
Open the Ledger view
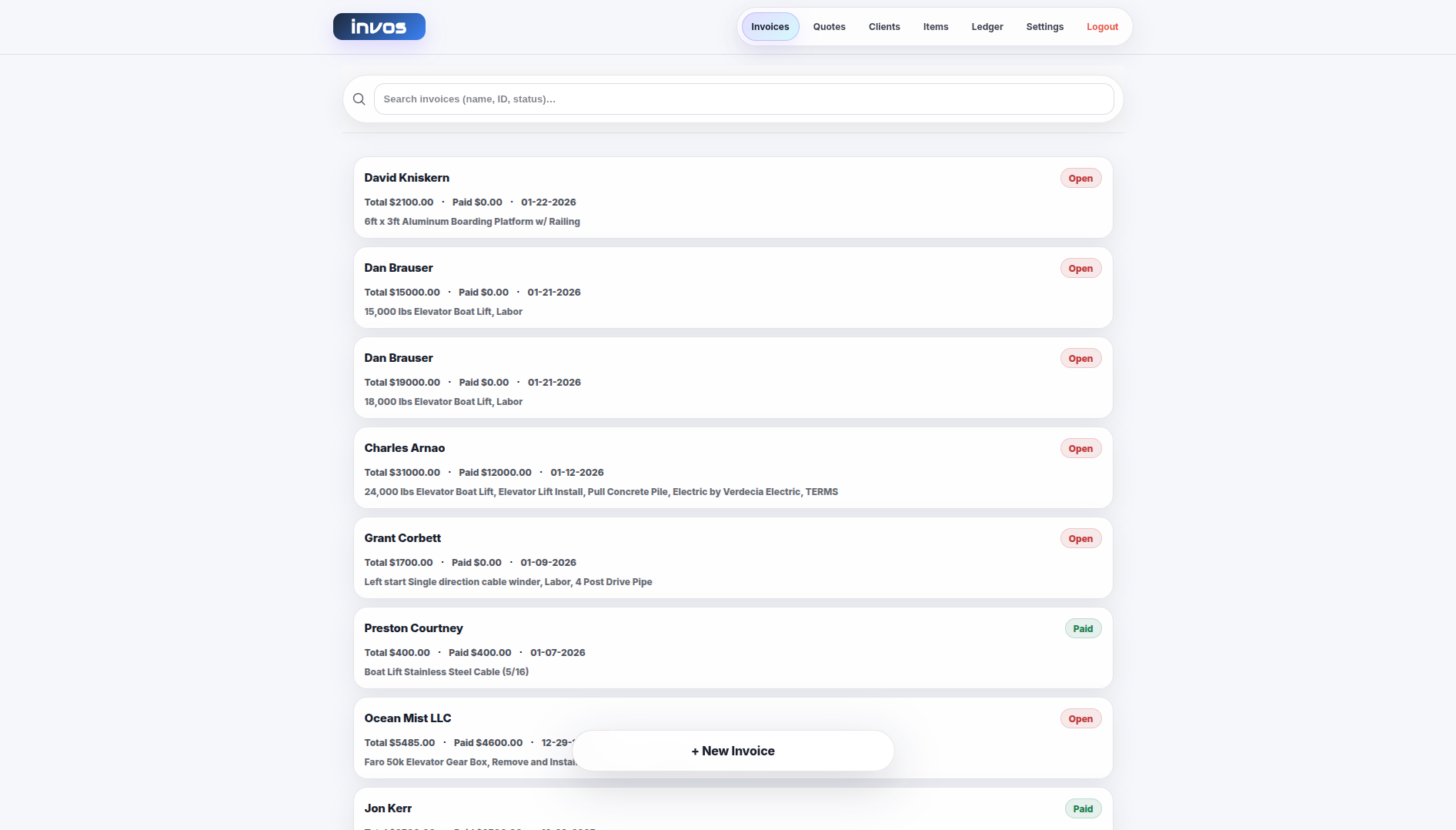[x=987, y=26]
